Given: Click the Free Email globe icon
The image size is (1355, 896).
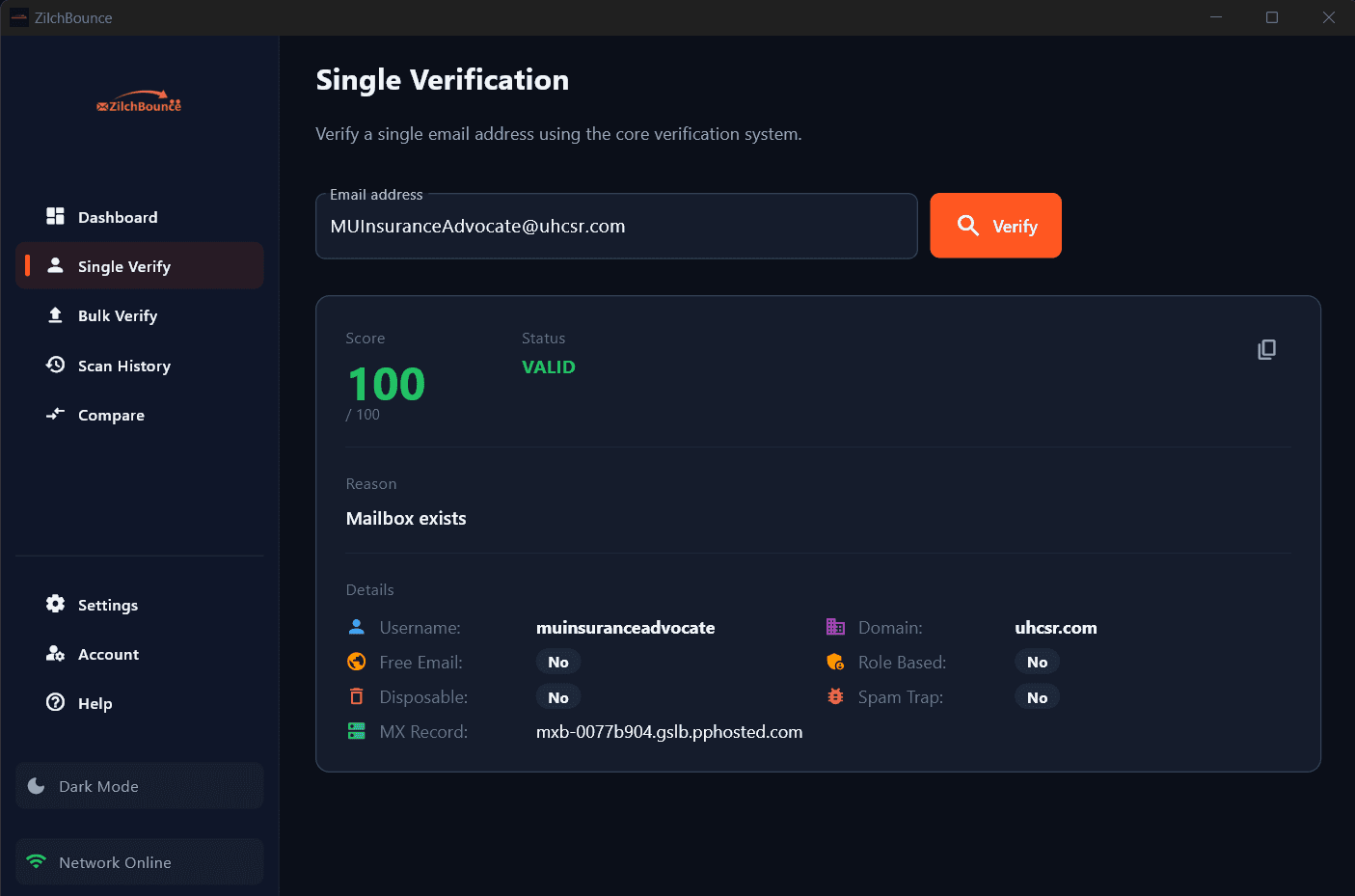Looking at the screenshot, I should pyautogui.click(x=356, y=662).
